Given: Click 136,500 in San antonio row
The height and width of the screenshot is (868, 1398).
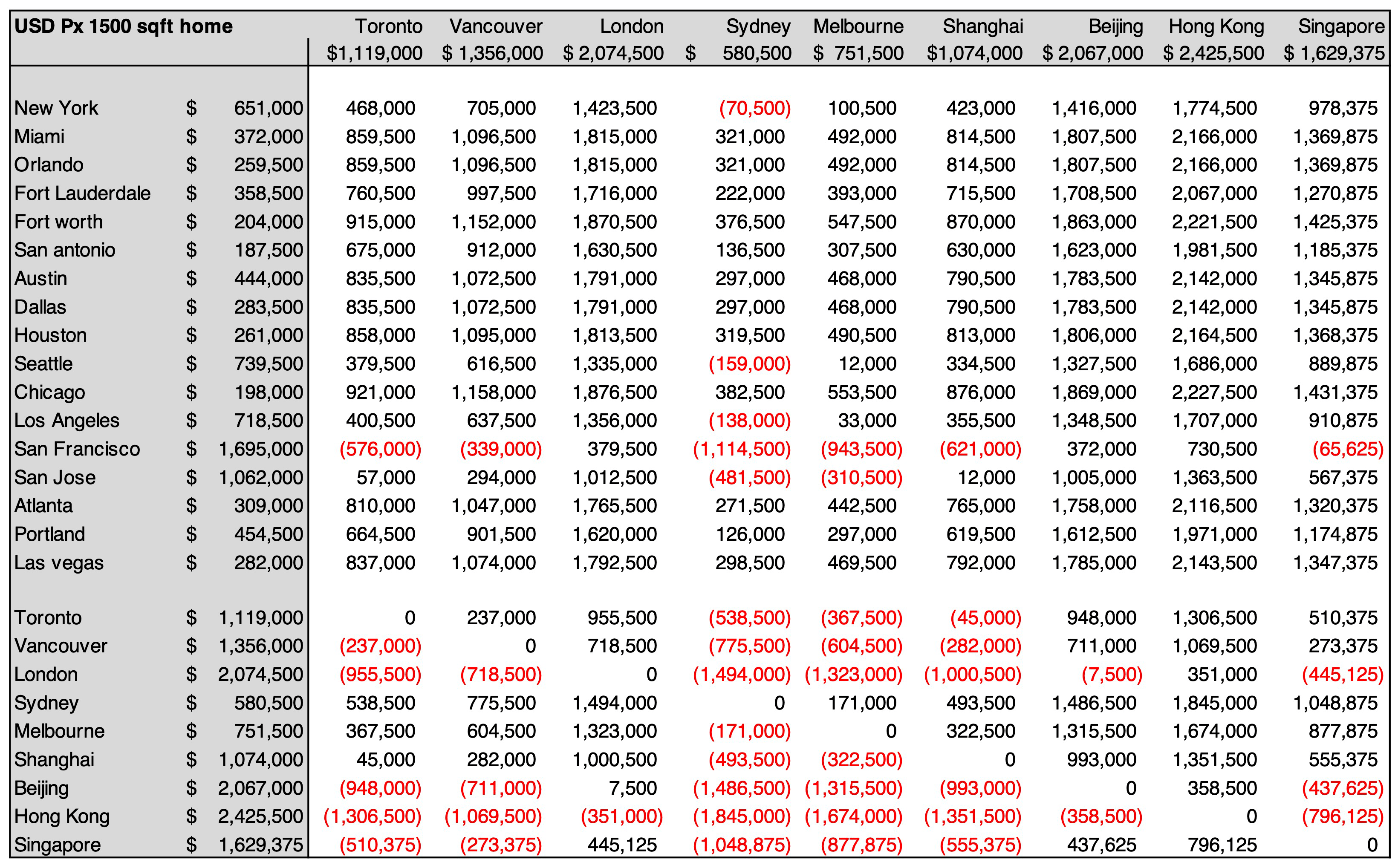Looking at the screenshot, I should tap(750, 250).
